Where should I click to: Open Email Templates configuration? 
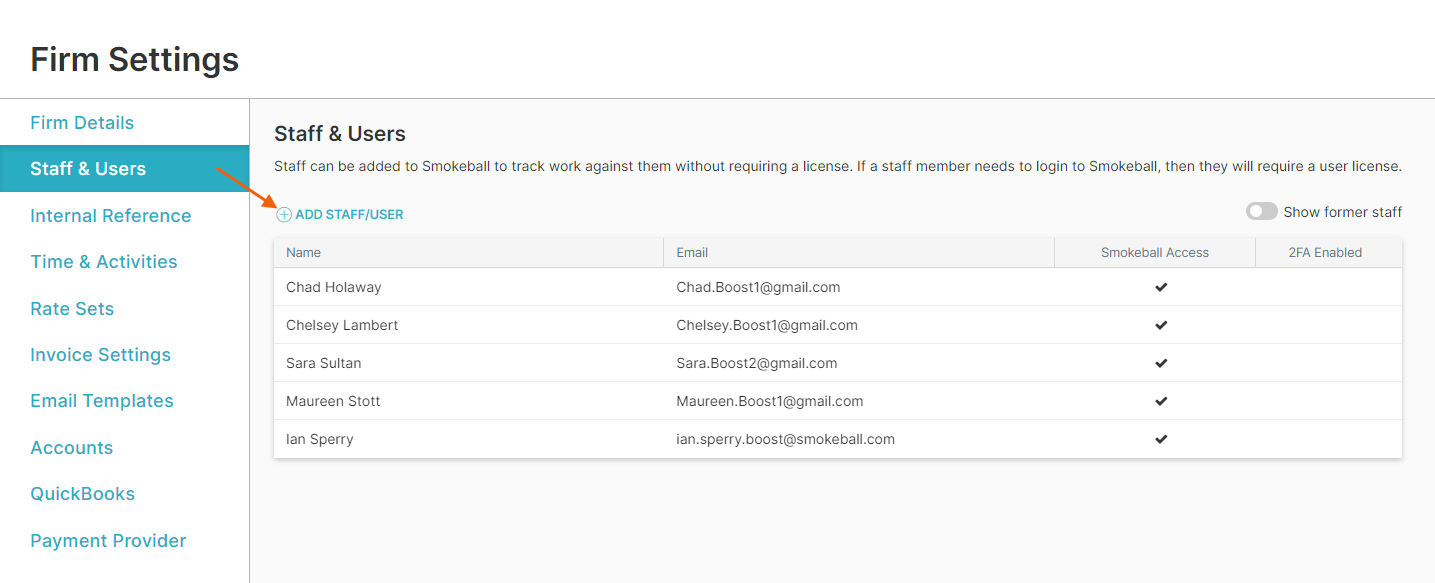point(101,400)
